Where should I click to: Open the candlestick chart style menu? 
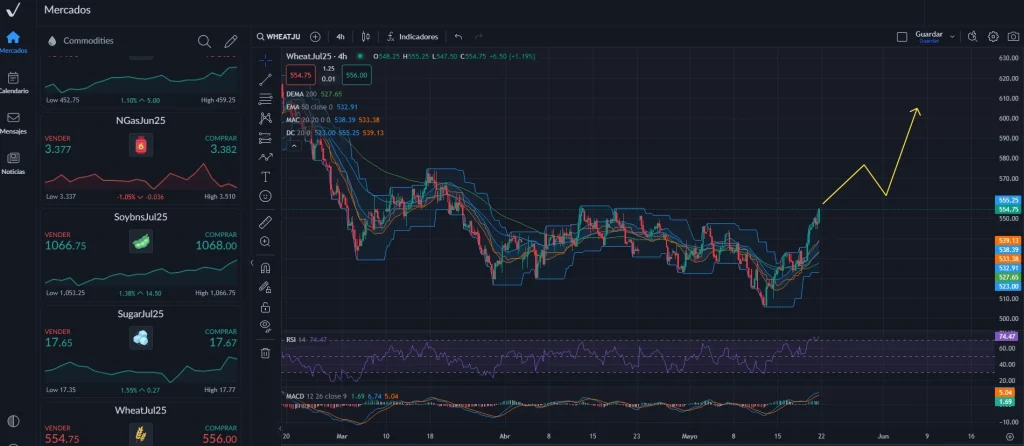[366, 37]
